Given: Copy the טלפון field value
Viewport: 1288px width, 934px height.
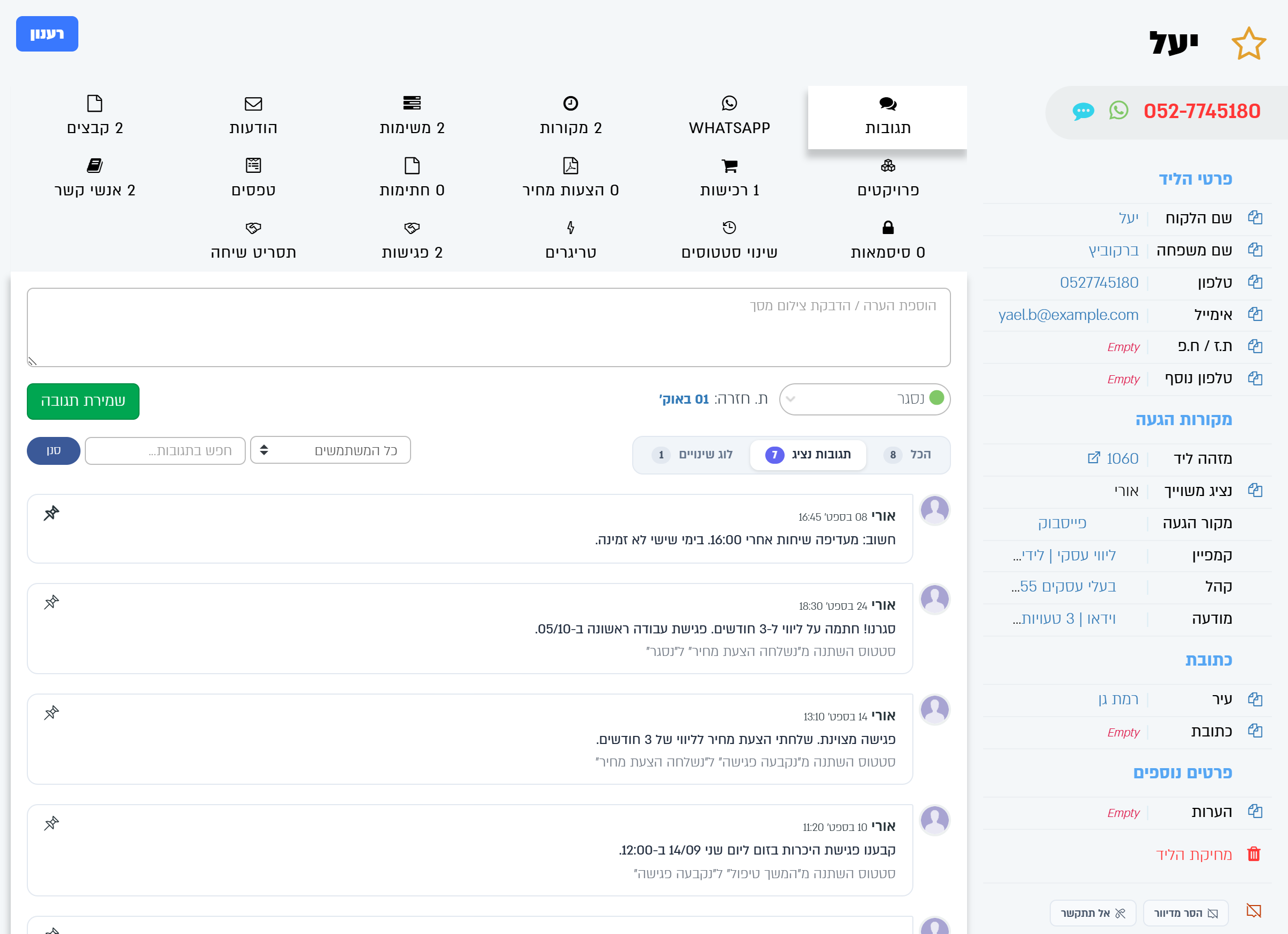Looking at the screenshot, I should (1255, 282).
